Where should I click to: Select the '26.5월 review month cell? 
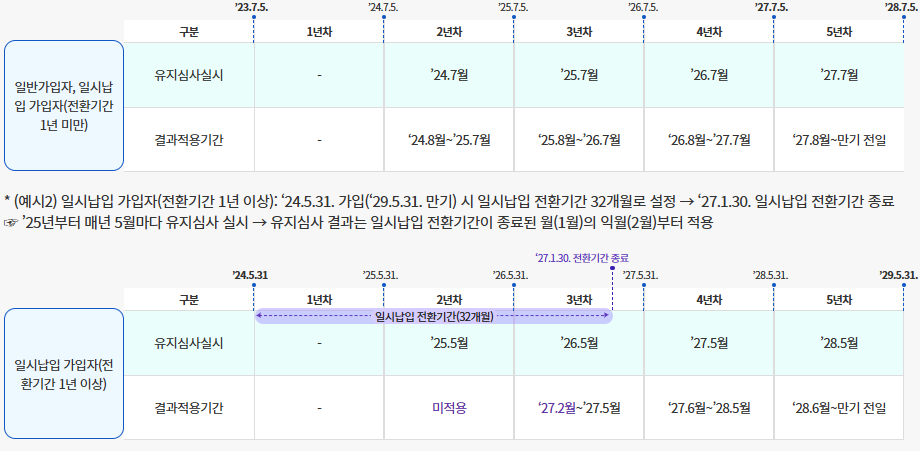(579, 343)
